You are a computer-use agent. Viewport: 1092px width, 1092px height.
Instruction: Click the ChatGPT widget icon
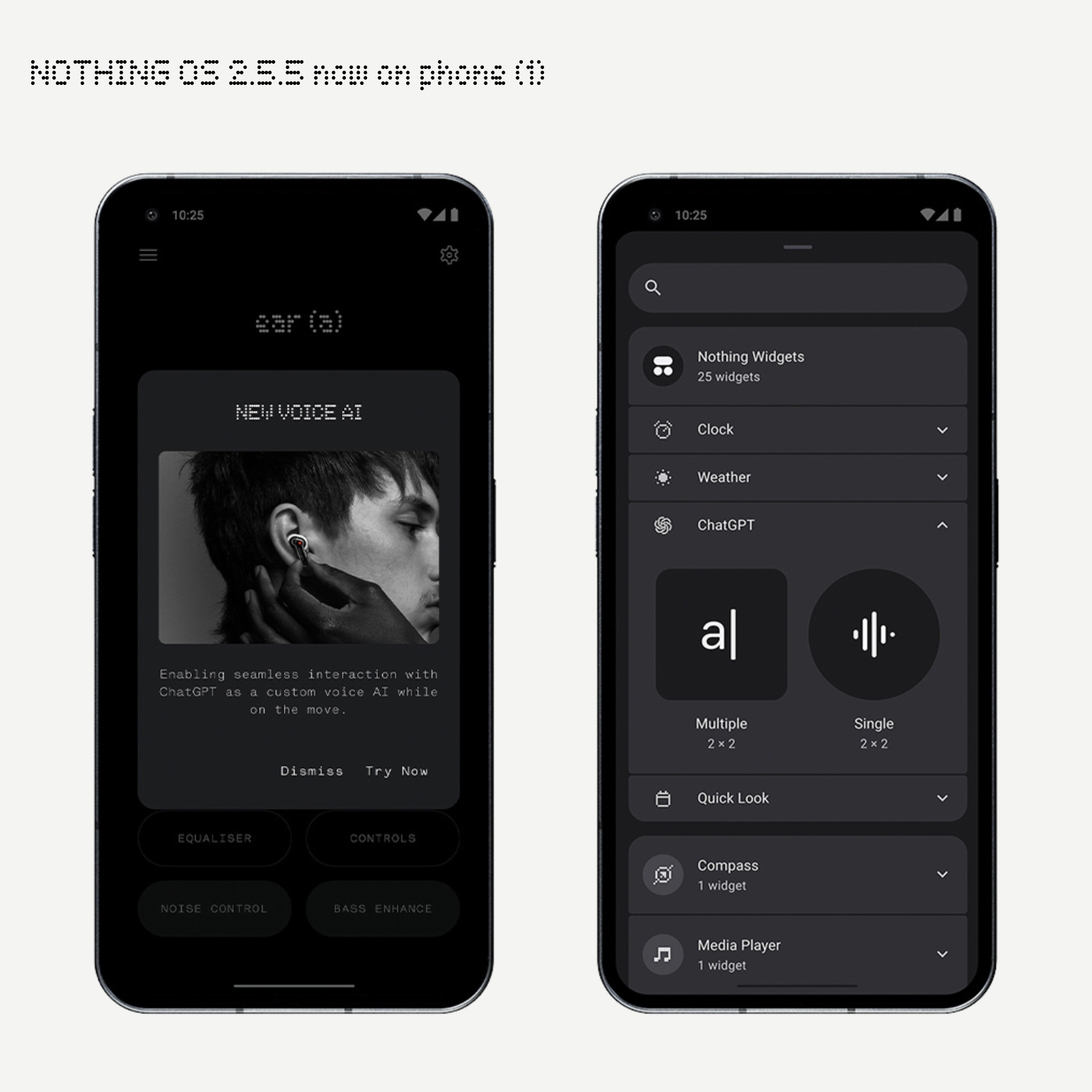[660, 524]
